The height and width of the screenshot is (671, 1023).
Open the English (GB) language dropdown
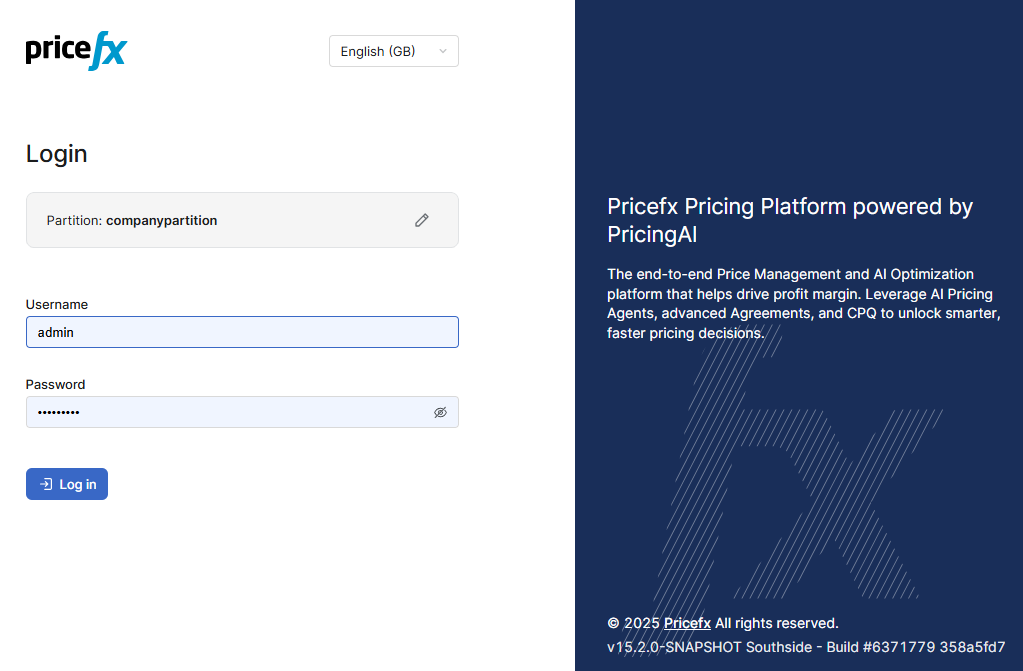coord(393,51)
